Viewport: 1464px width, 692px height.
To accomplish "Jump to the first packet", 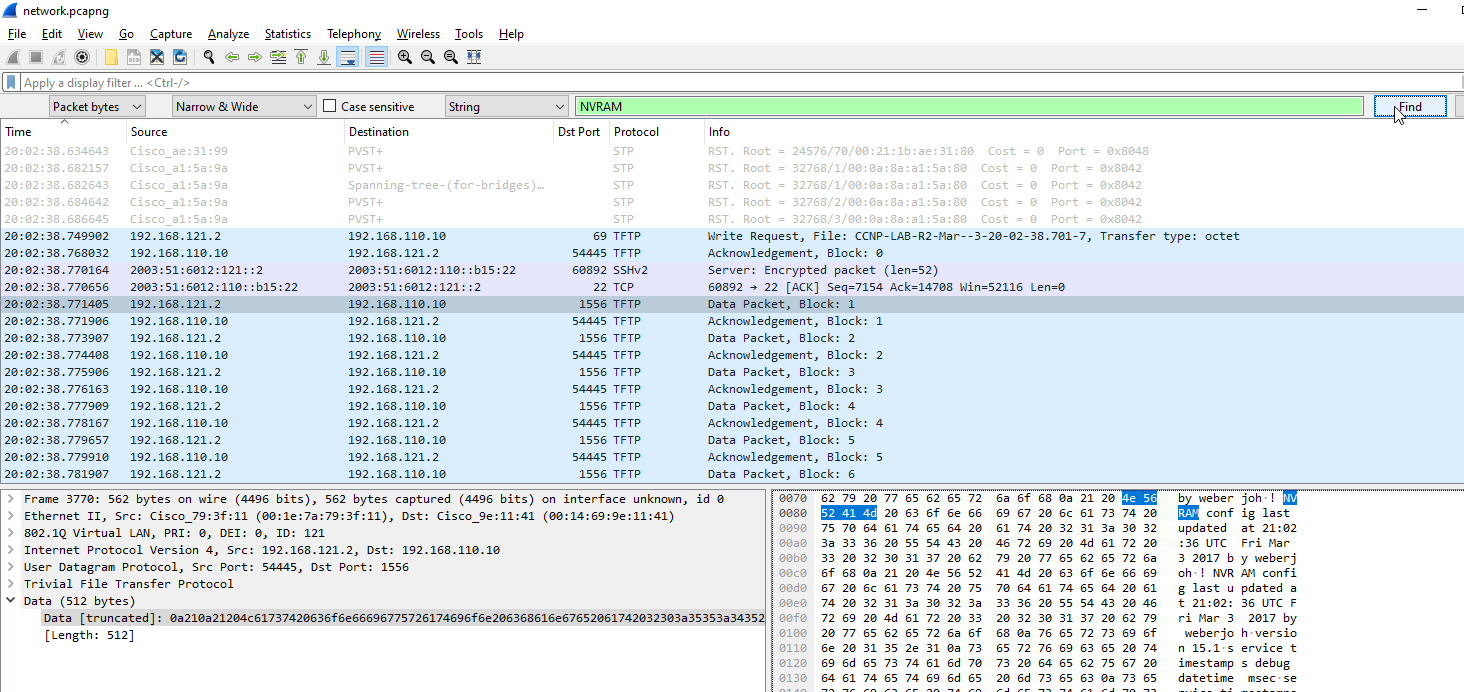I will (x=301, y=57).
